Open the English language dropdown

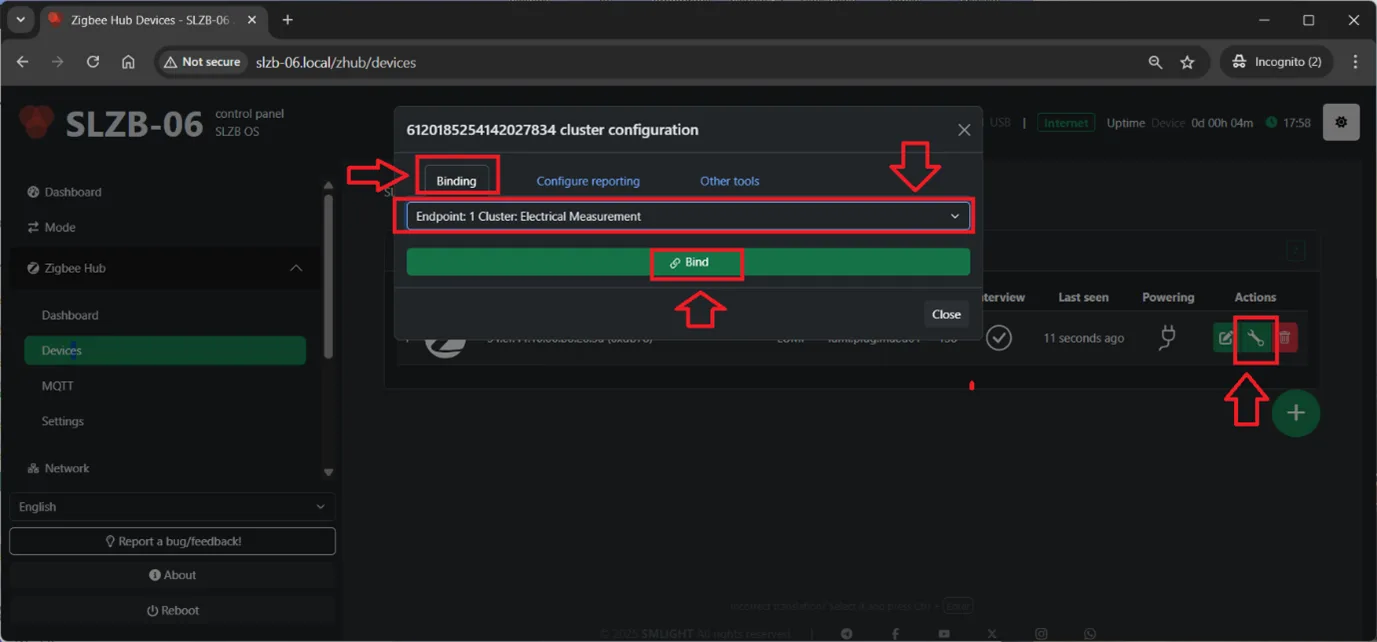coord(172,507)
